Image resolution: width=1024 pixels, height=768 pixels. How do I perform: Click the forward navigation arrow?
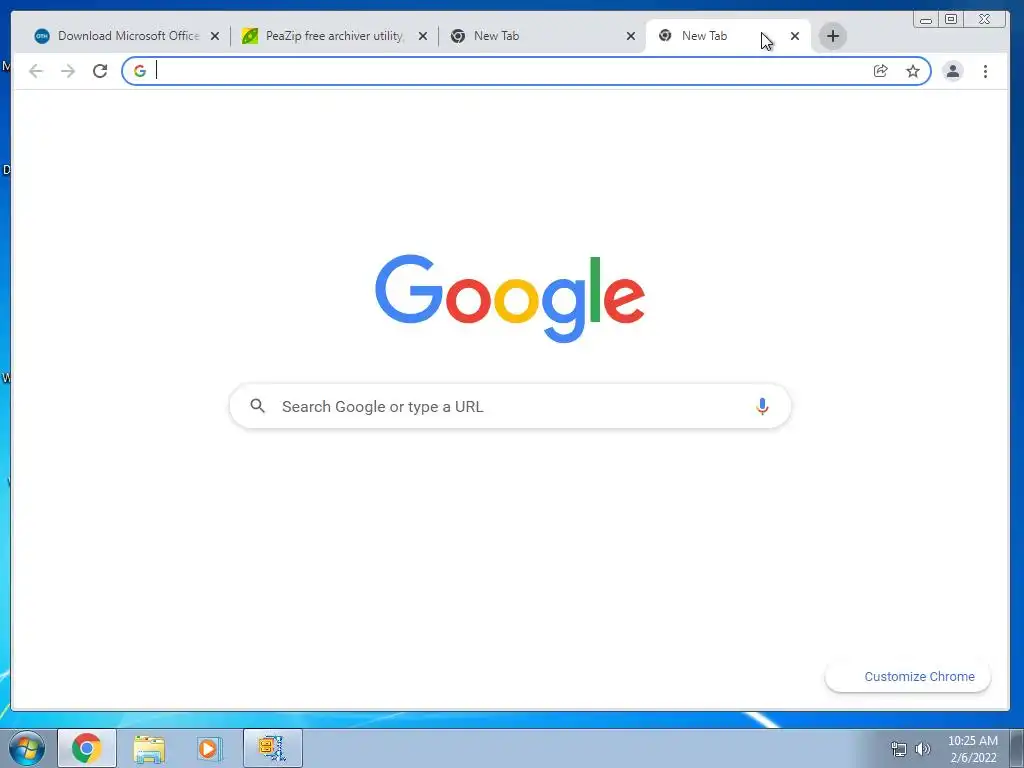68,71
